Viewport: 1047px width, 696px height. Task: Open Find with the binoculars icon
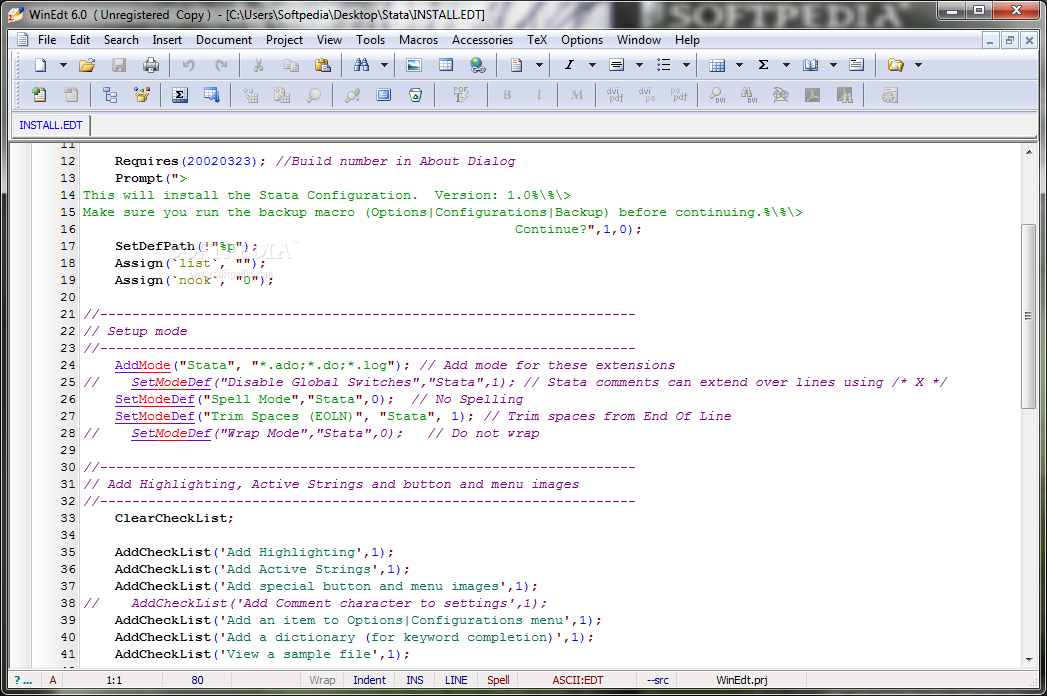362,65
